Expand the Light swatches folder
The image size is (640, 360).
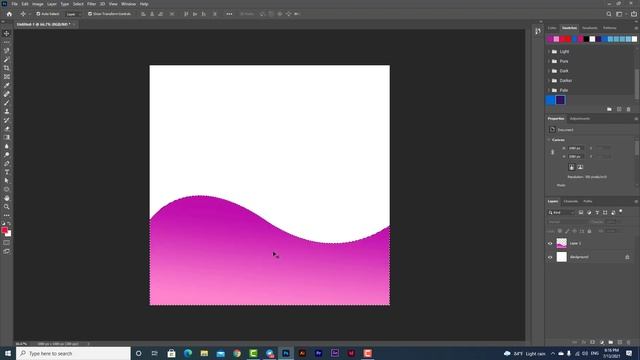pos(549,52)
